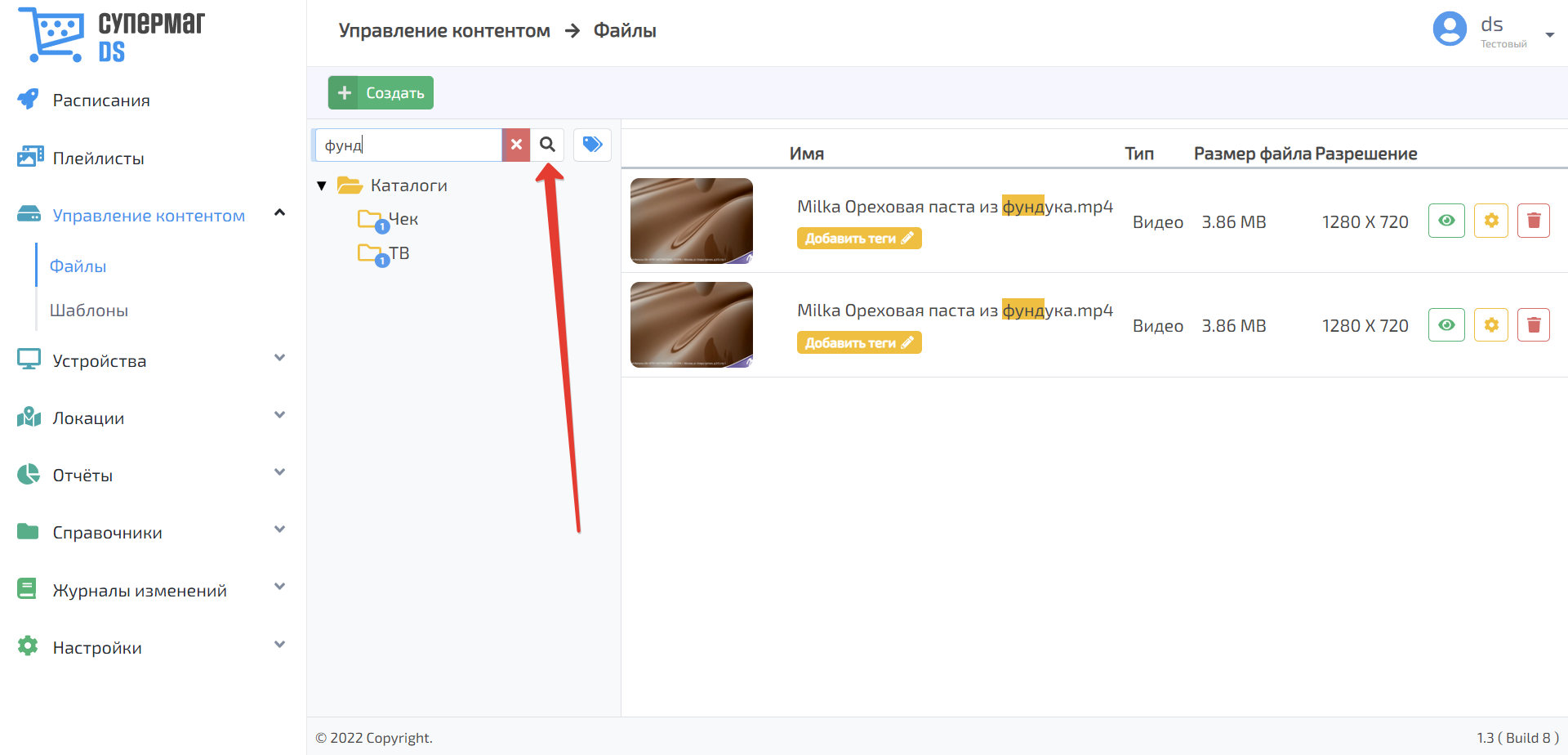Collapse Управление контентом menu chevron

(x=279, y=212)
